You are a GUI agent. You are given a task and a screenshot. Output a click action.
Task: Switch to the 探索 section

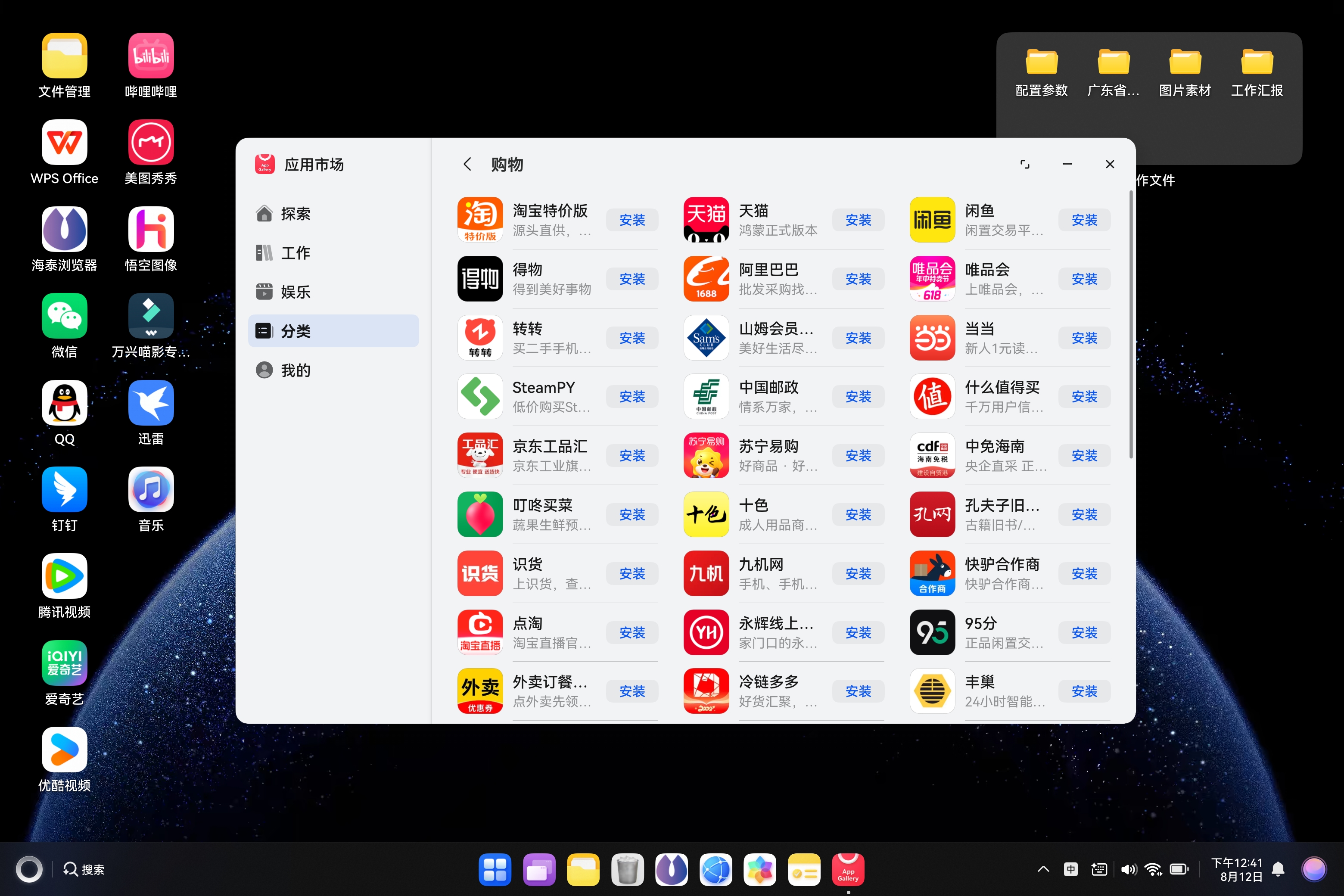pyautogui.click(x=334, y=214)
